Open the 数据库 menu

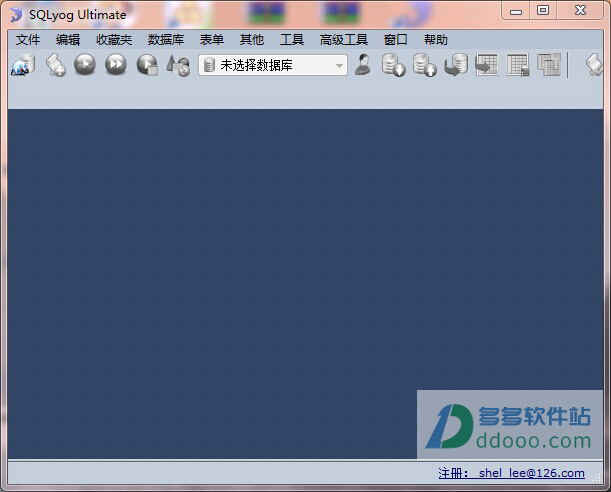166,40
